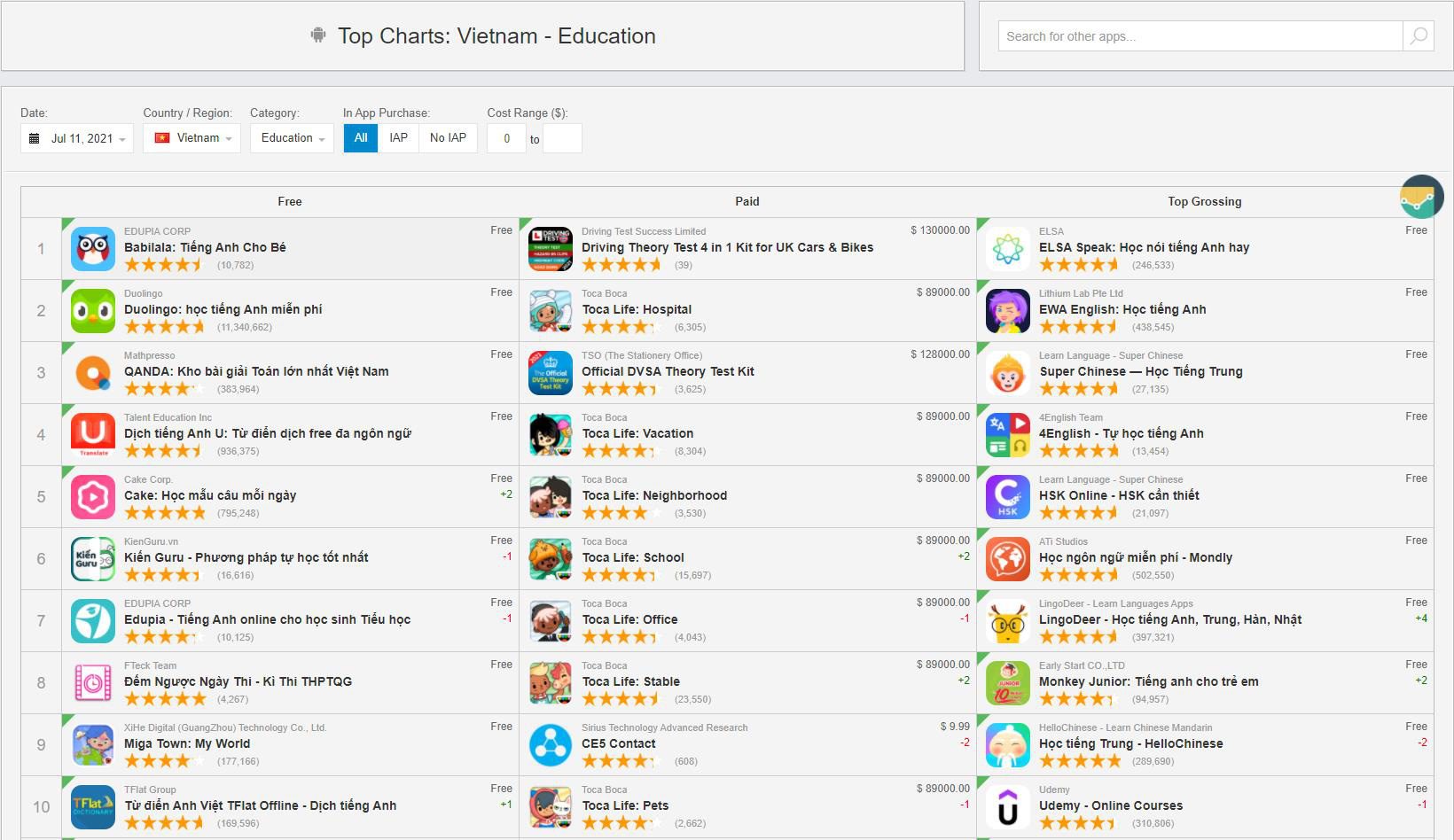Open the Edupia app icon
Viewport: 1454px width, 840px height.
(93, 621)
